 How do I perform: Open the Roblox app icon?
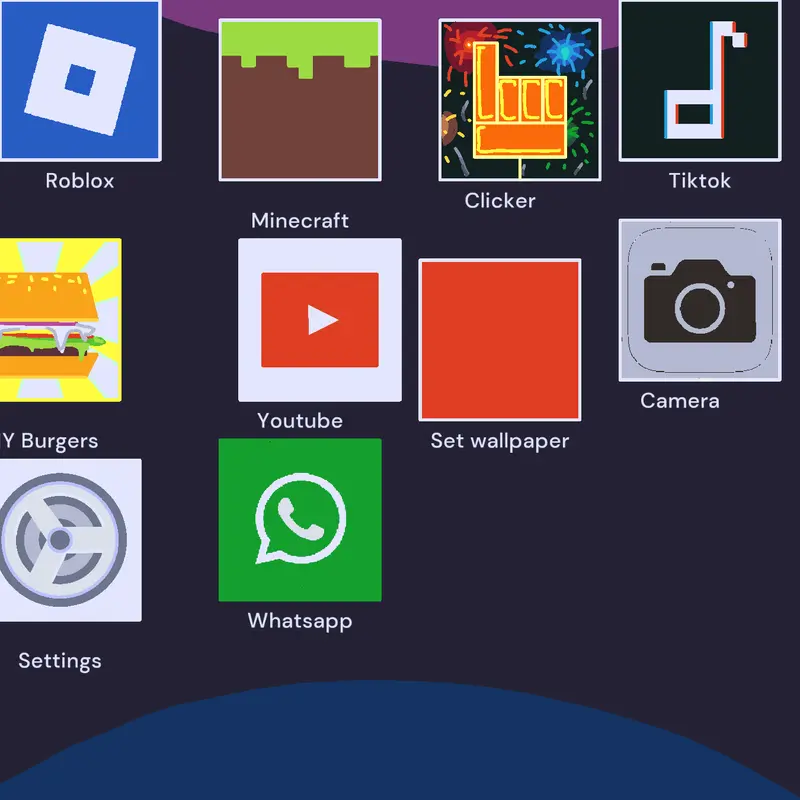(80, 80)
